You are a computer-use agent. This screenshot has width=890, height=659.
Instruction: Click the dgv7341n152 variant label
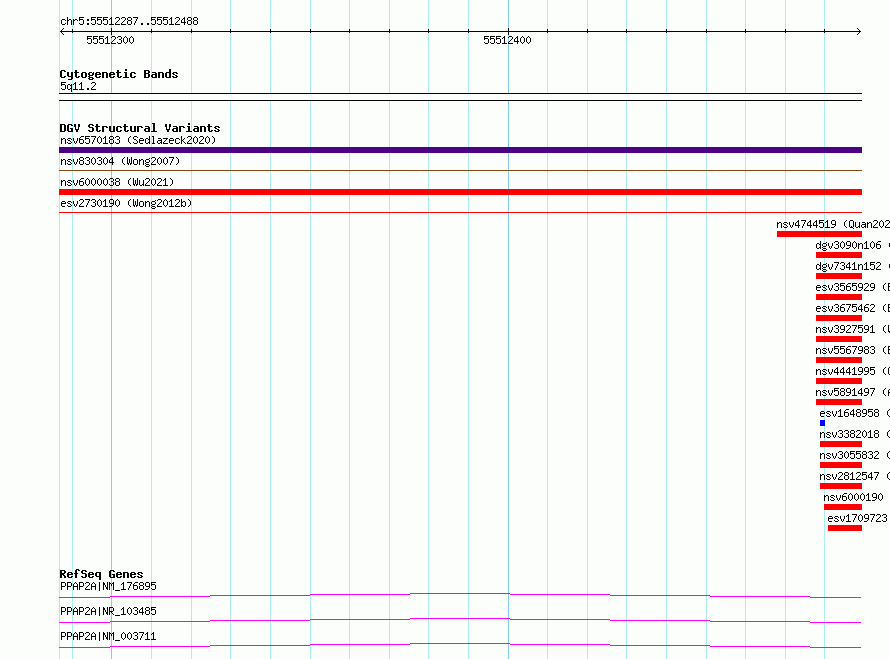[849, 266]
